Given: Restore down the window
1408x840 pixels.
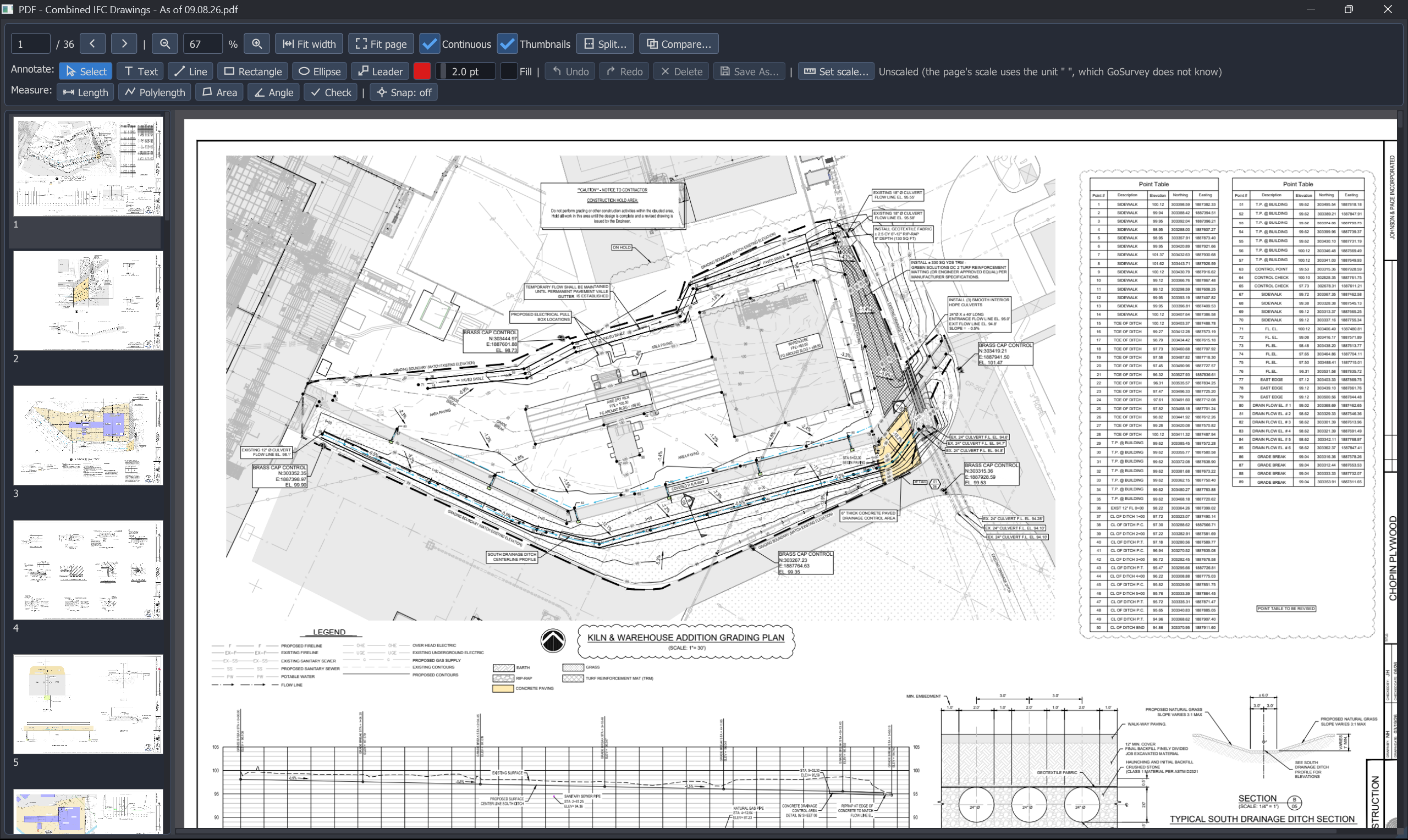Looking at the screenshot, I should 1349,9.
